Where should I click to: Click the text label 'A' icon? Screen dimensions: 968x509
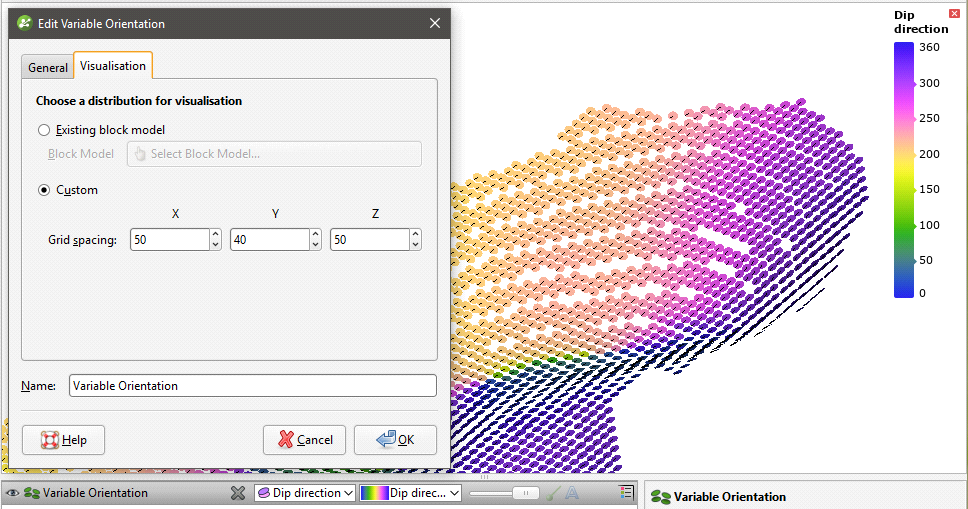(572, 493)
